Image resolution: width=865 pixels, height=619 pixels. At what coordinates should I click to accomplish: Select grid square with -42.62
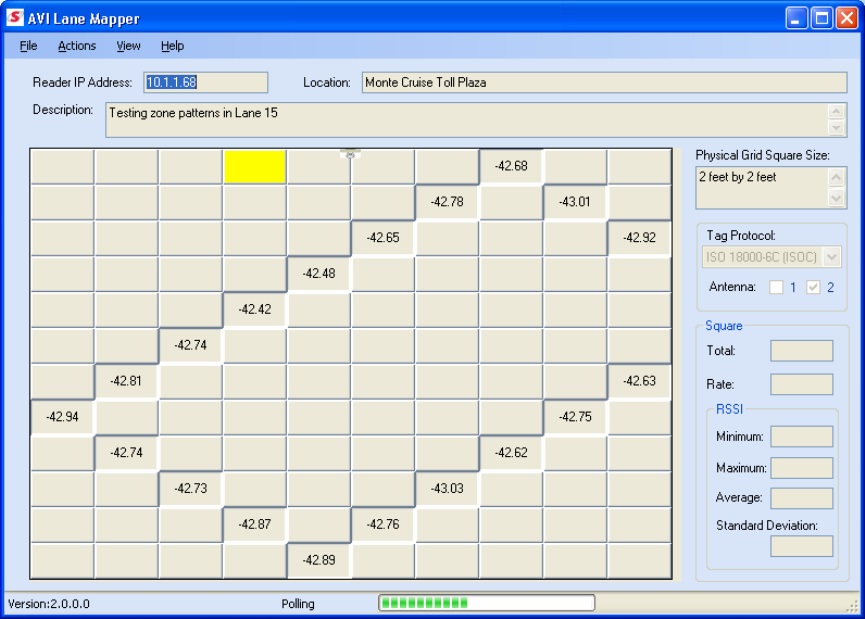[x=511, y=453]
